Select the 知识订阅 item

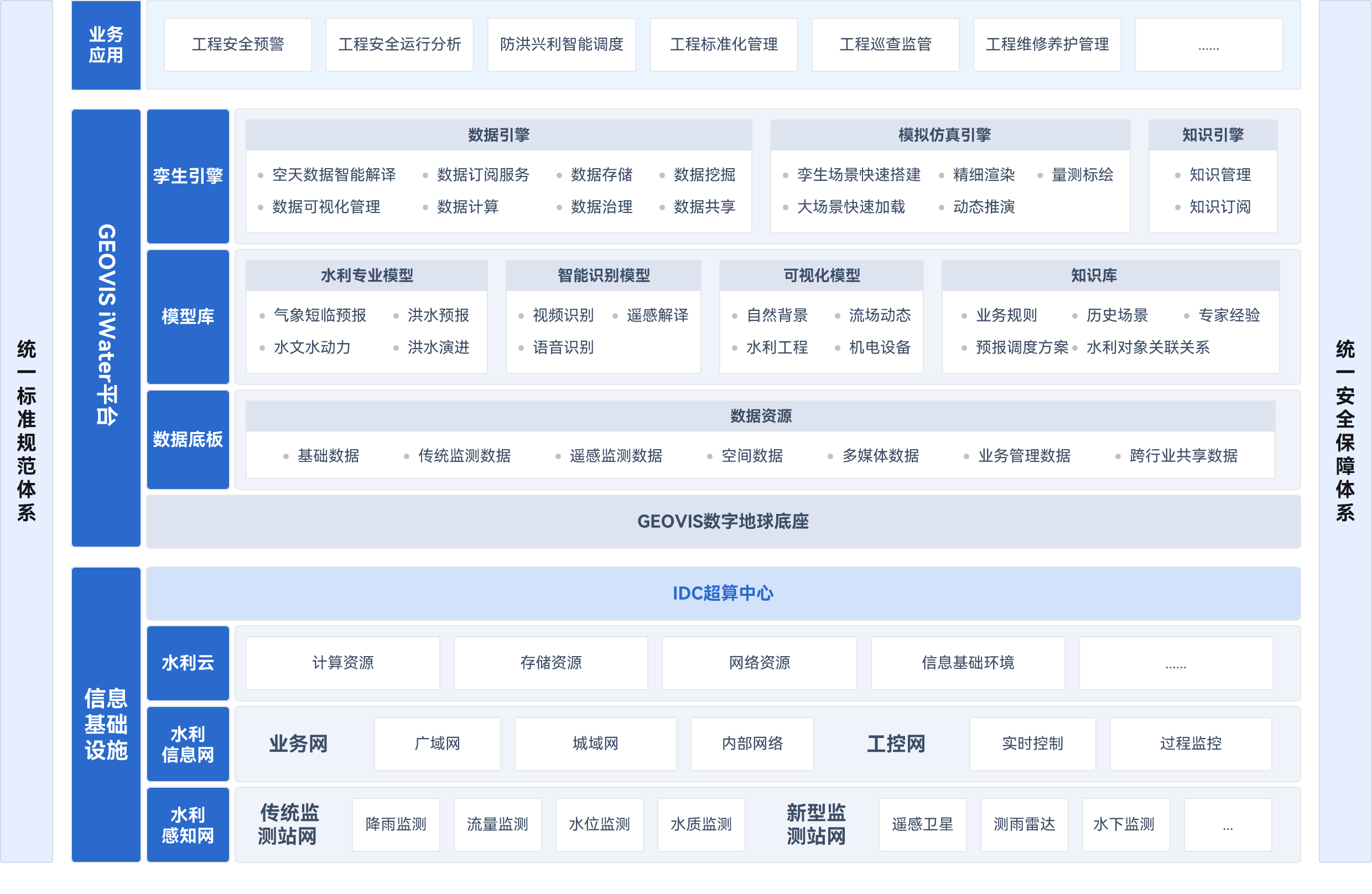1220,207
